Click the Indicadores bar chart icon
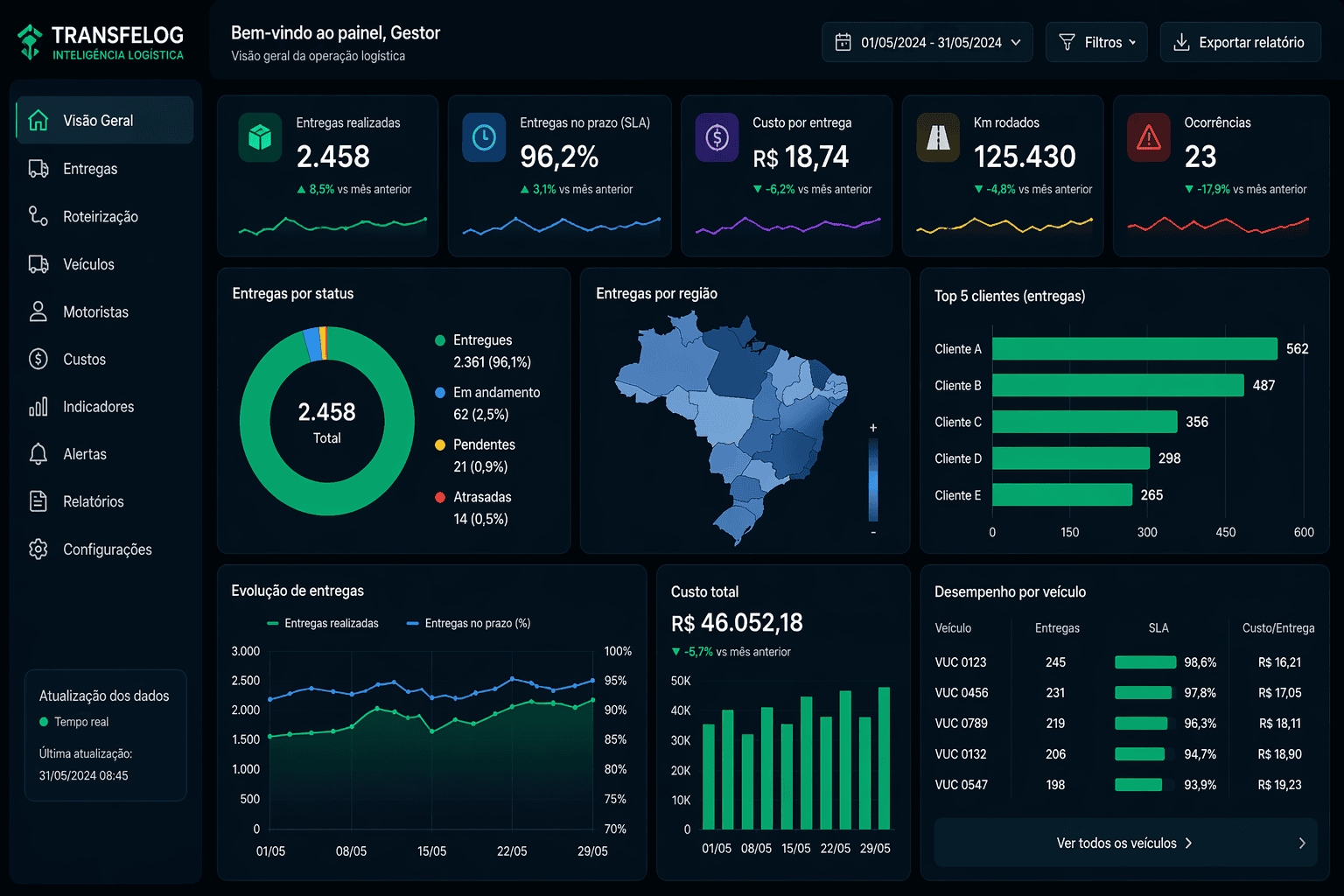Viewport: 1344px width, 896px height. (38, 406)
